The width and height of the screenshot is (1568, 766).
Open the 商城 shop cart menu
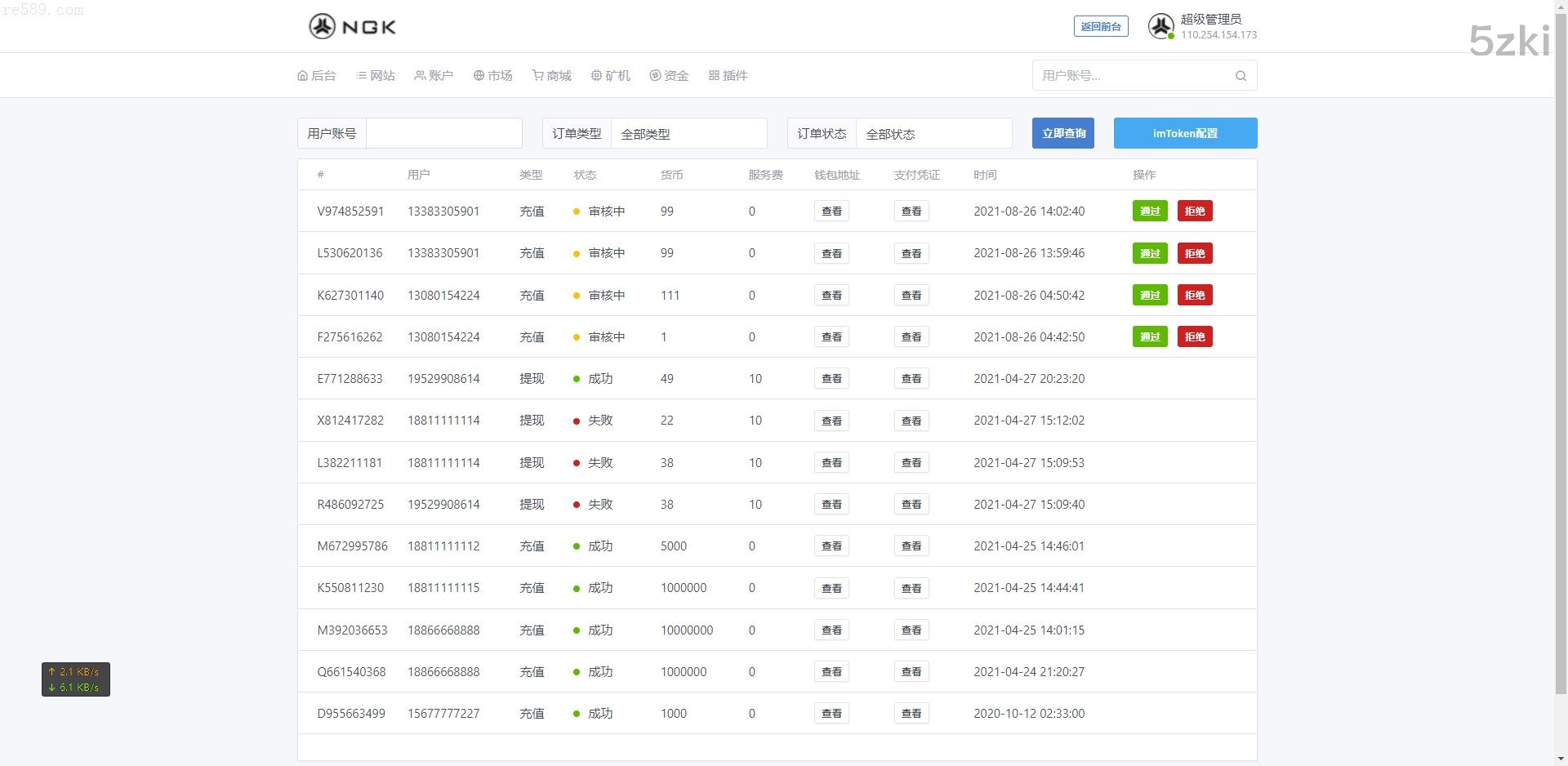(x=552, y=76)
